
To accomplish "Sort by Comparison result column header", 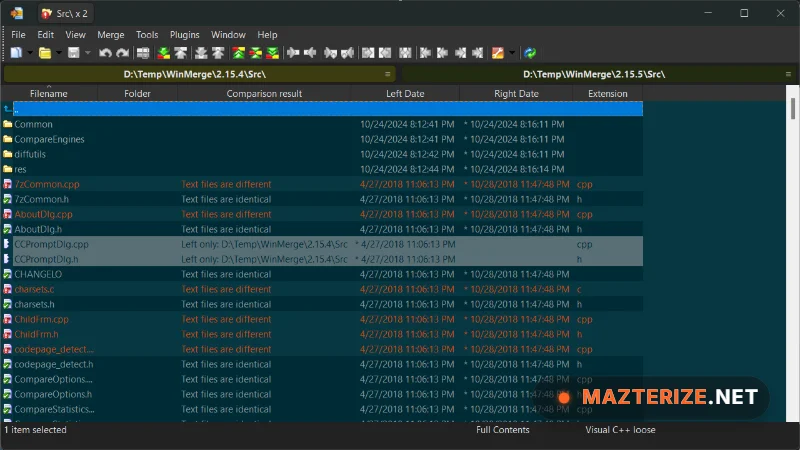I will [264, 93].
